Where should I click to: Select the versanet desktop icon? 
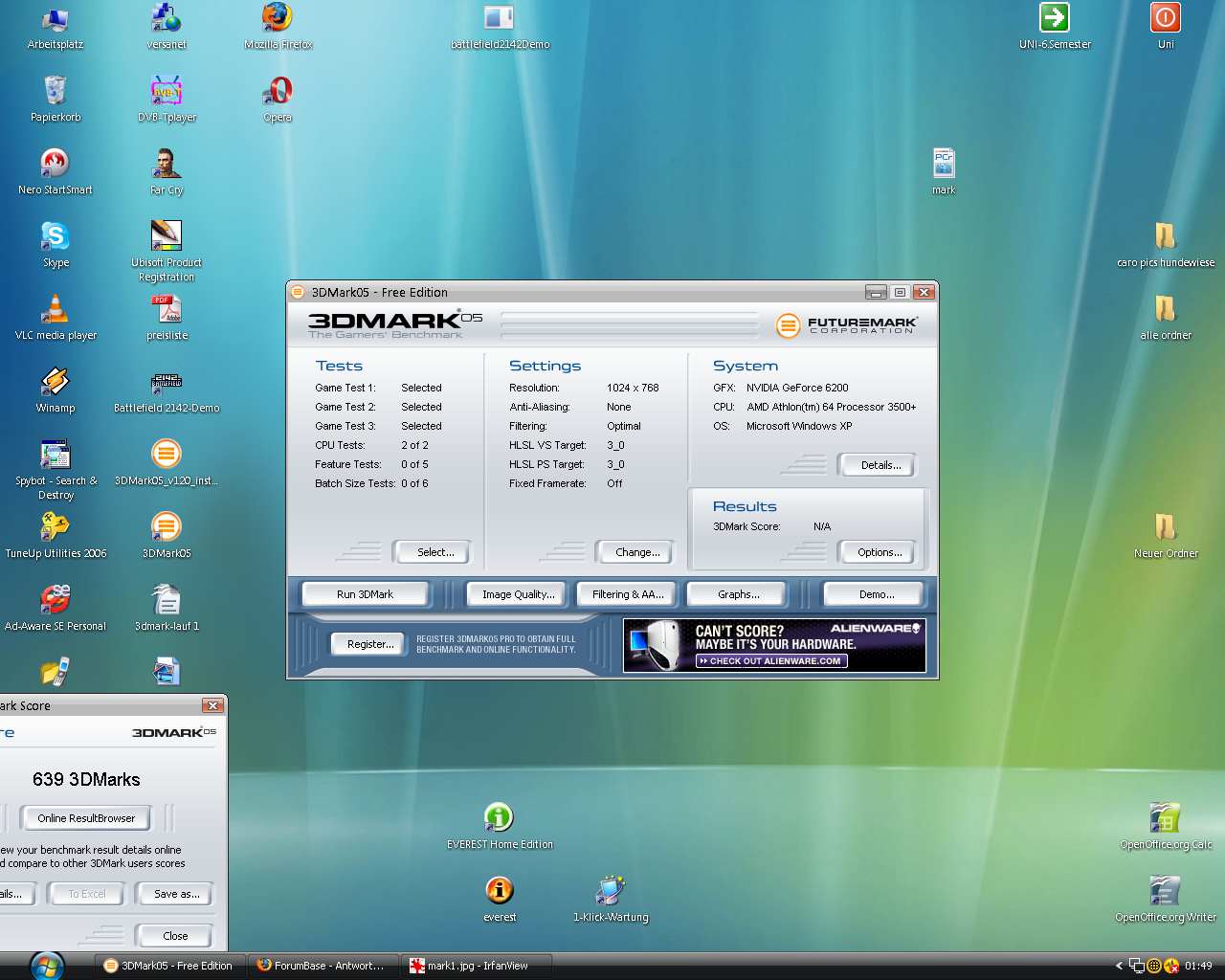(x=167, y=27)
